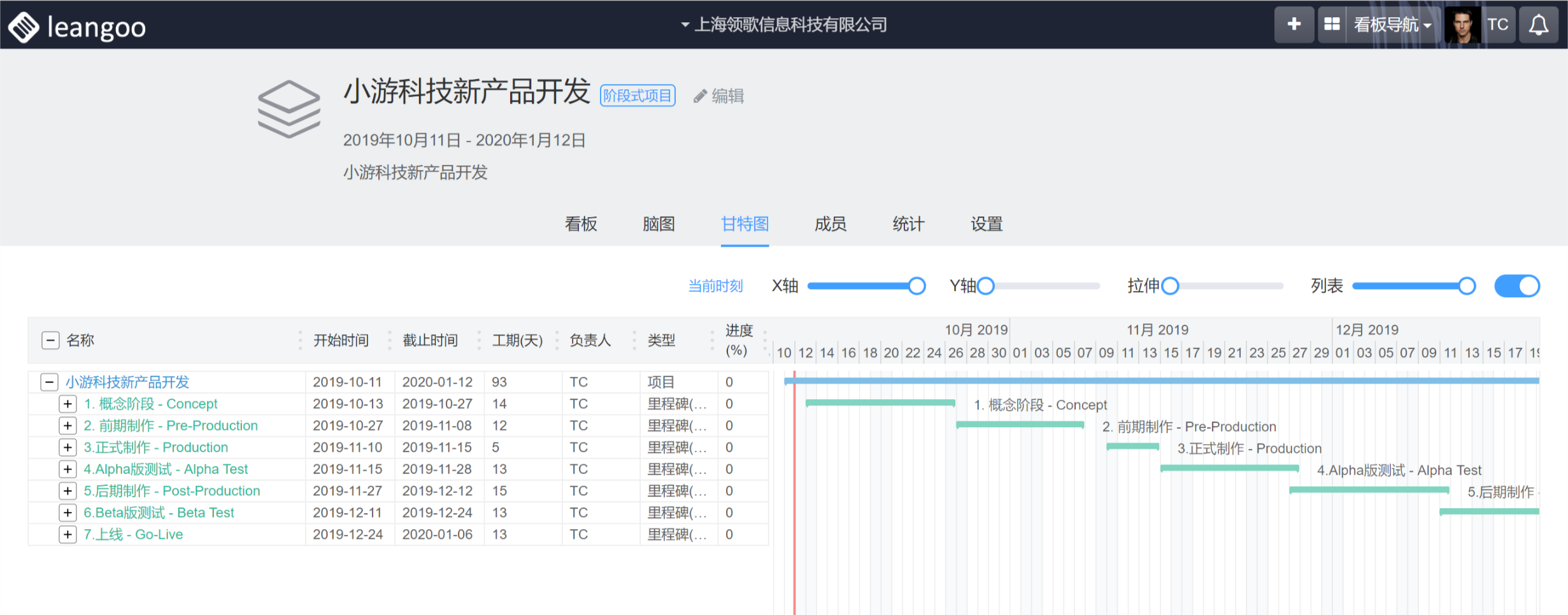Open the 7.上线 - Go-Live link
The height and width of the screenshot is (615, 1568).
(x=133, y=534)
